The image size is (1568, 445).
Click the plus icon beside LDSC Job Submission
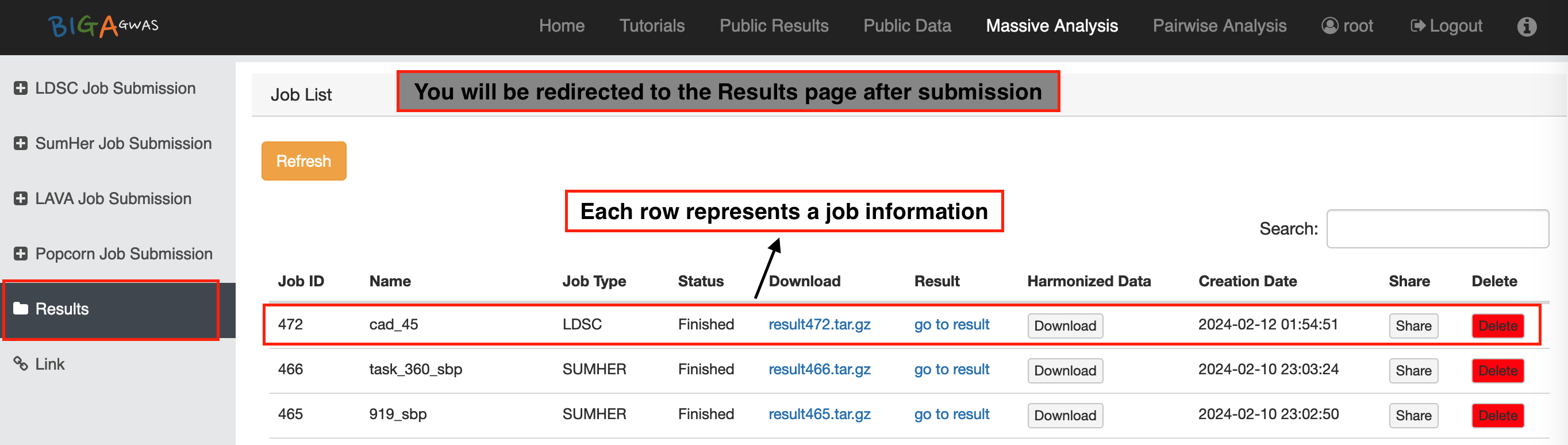tap(21, 89)
